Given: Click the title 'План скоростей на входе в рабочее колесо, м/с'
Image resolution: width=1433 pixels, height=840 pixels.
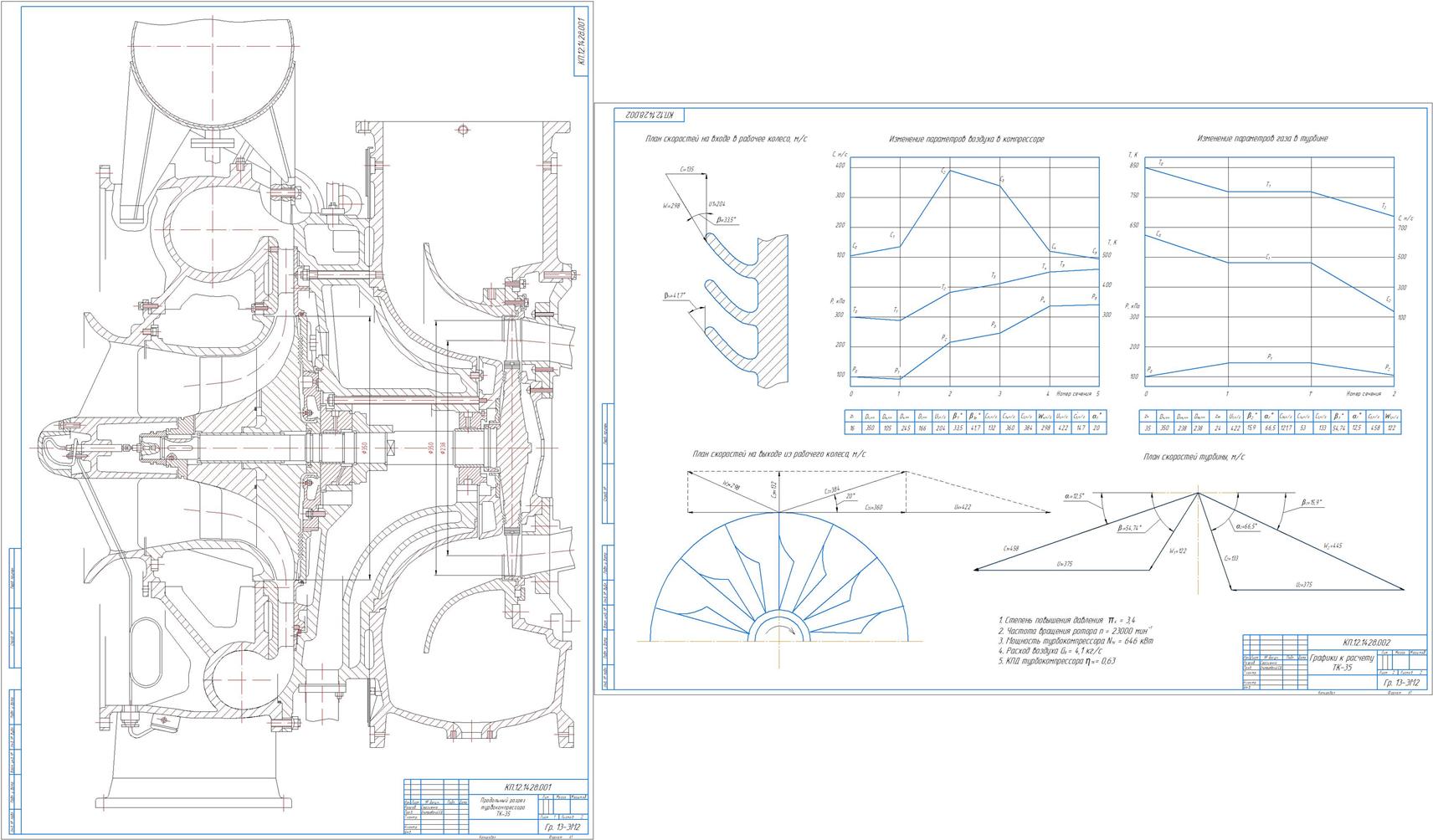Looking at the screenshot, I should [x=726, y=139].
